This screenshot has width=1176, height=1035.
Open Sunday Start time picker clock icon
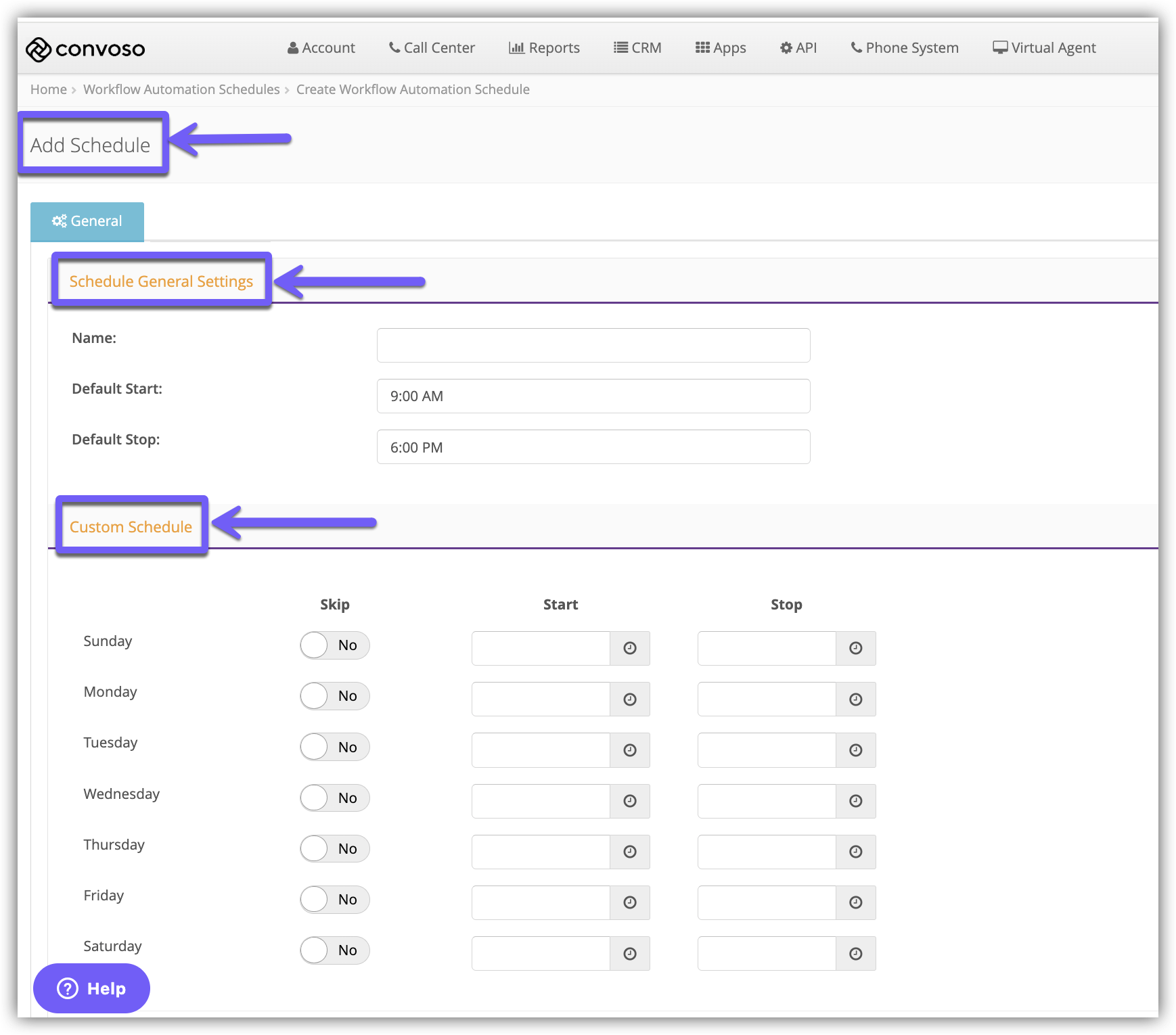(629, 648)
